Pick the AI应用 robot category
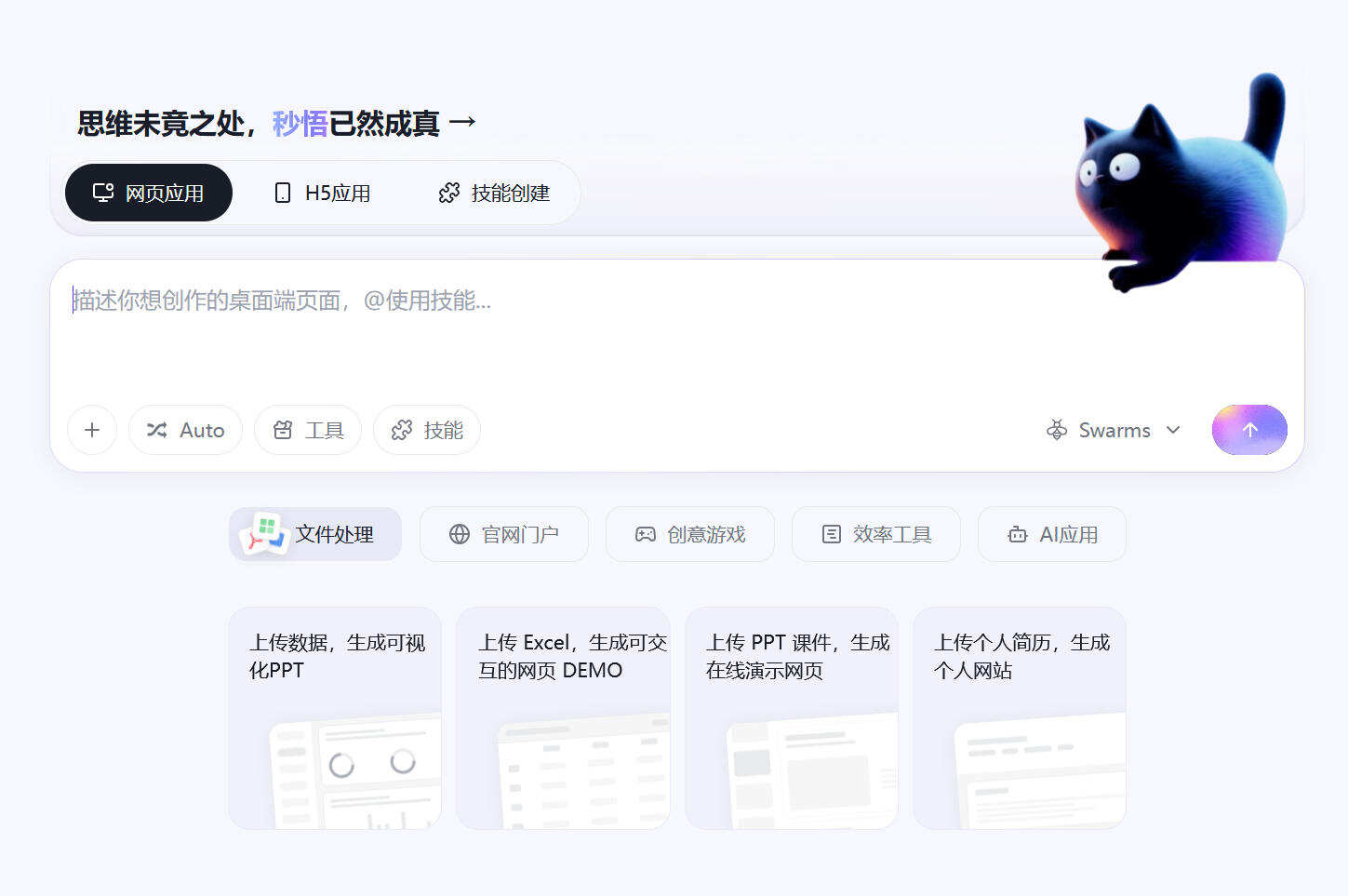This screenshot has height=896, width=1348. (1051, 534)
